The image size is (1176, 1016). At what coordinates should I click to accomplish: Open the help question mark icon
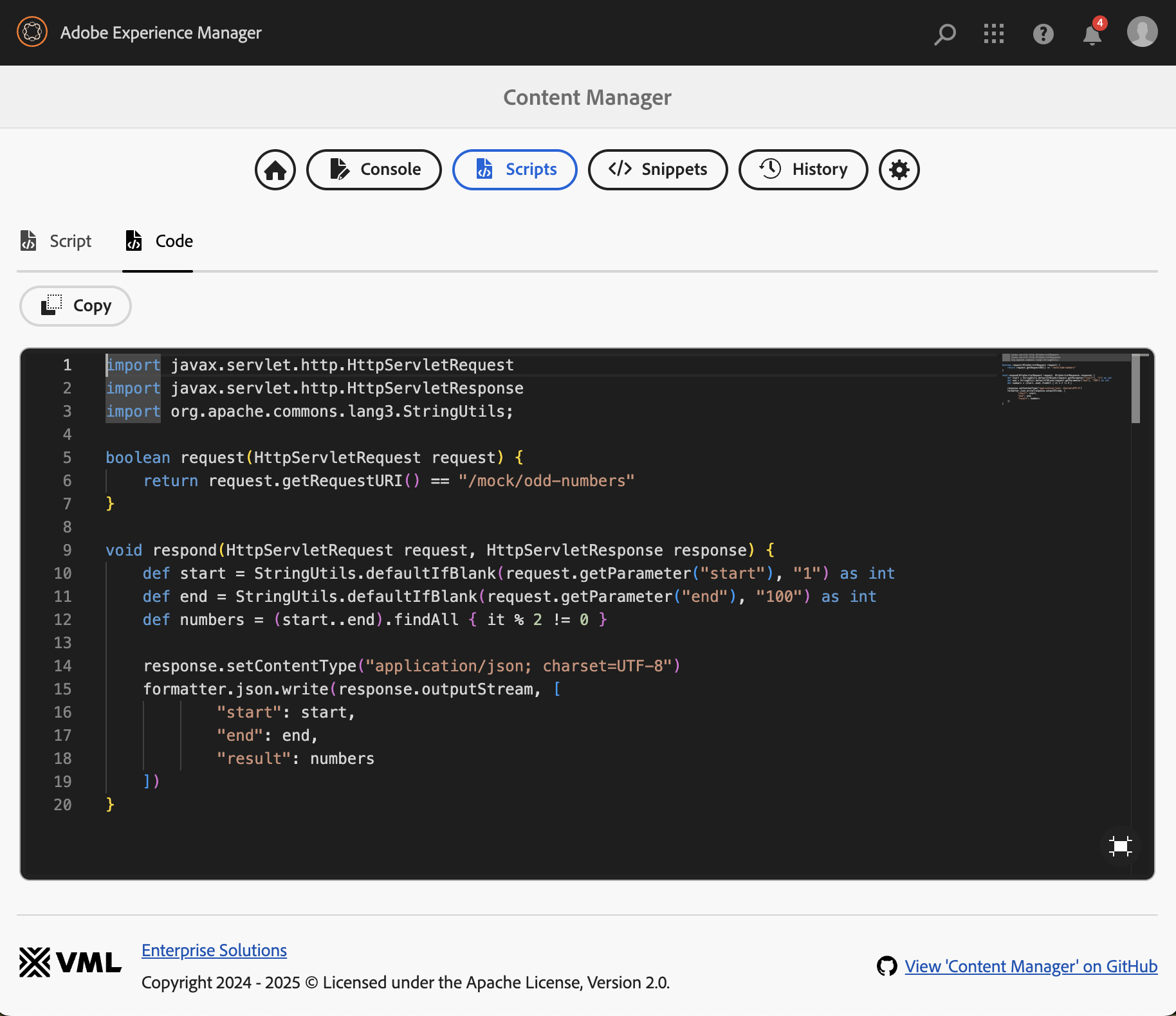(1043, 33)
